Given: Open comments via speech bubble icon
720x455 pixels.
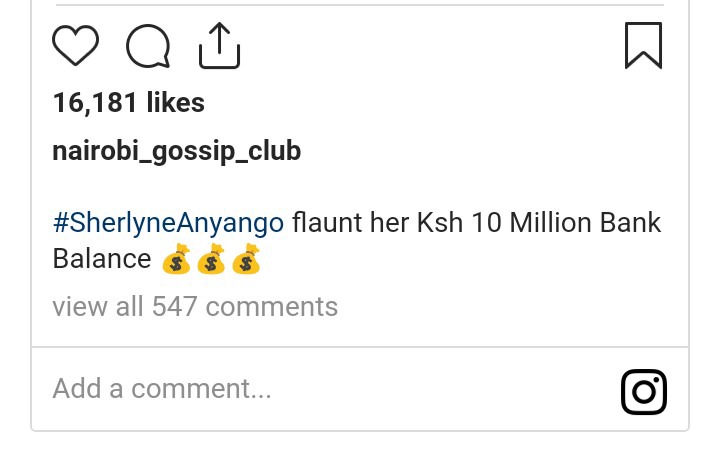Looking at the screenshot, I should 148,46.
